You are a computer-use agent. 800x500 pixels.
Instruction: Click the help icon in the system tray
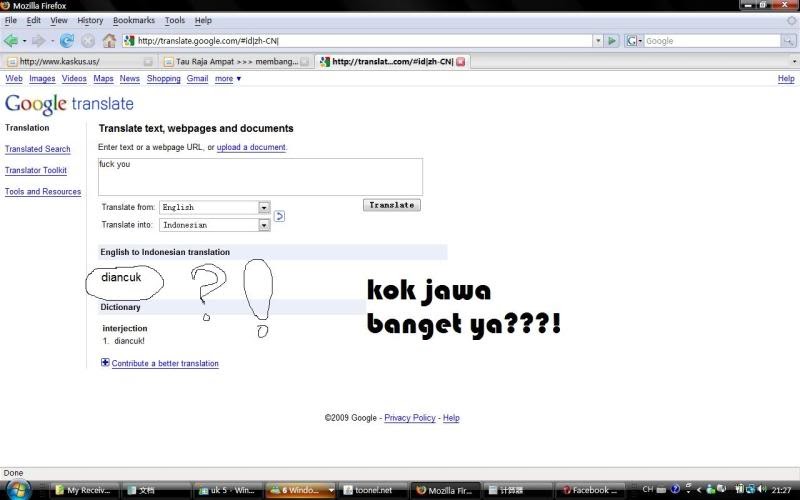(675, 489)
